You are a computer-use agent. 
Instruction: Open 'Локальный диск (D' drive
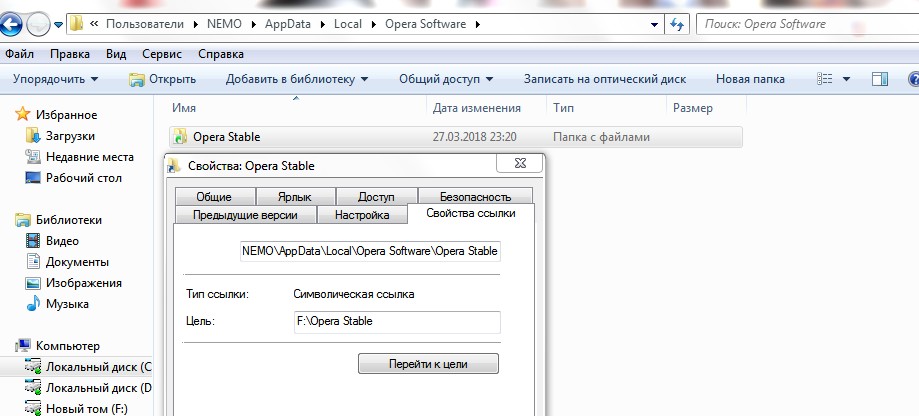(x=98, y=388)
